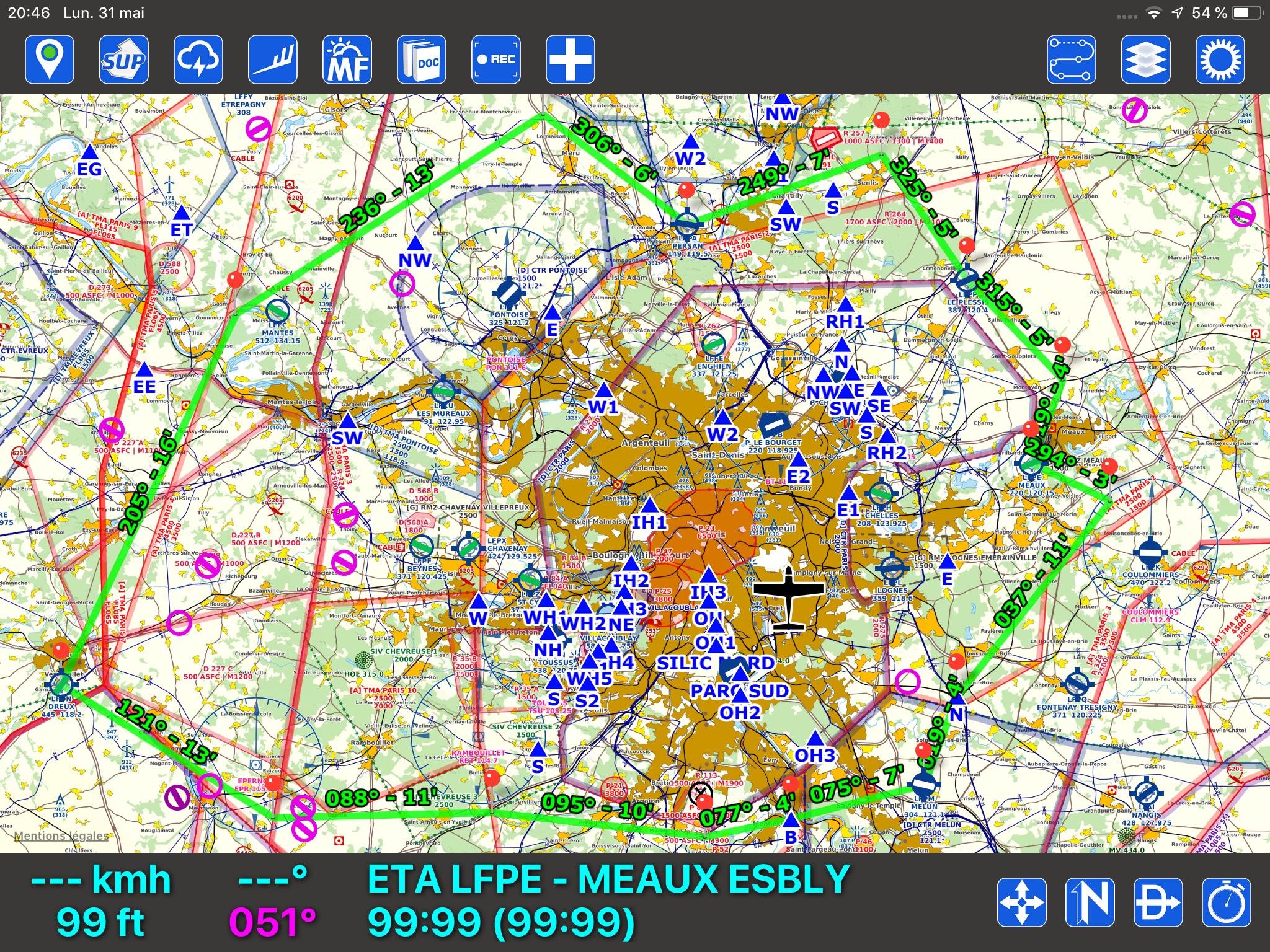The image size is (1270, 952).
Task: Tap the map pin location icon
Action: tap(50, 59)
